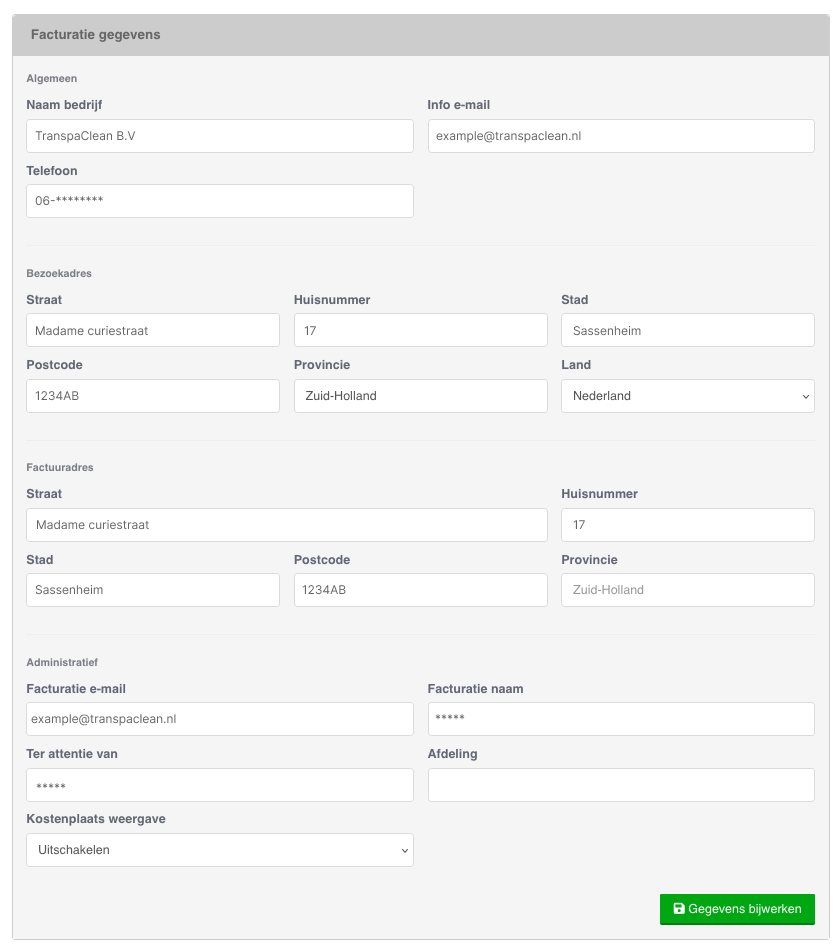The image size is (840, 948).
Task: Select the Bezoekadres Postcode input
Action: 152,396
